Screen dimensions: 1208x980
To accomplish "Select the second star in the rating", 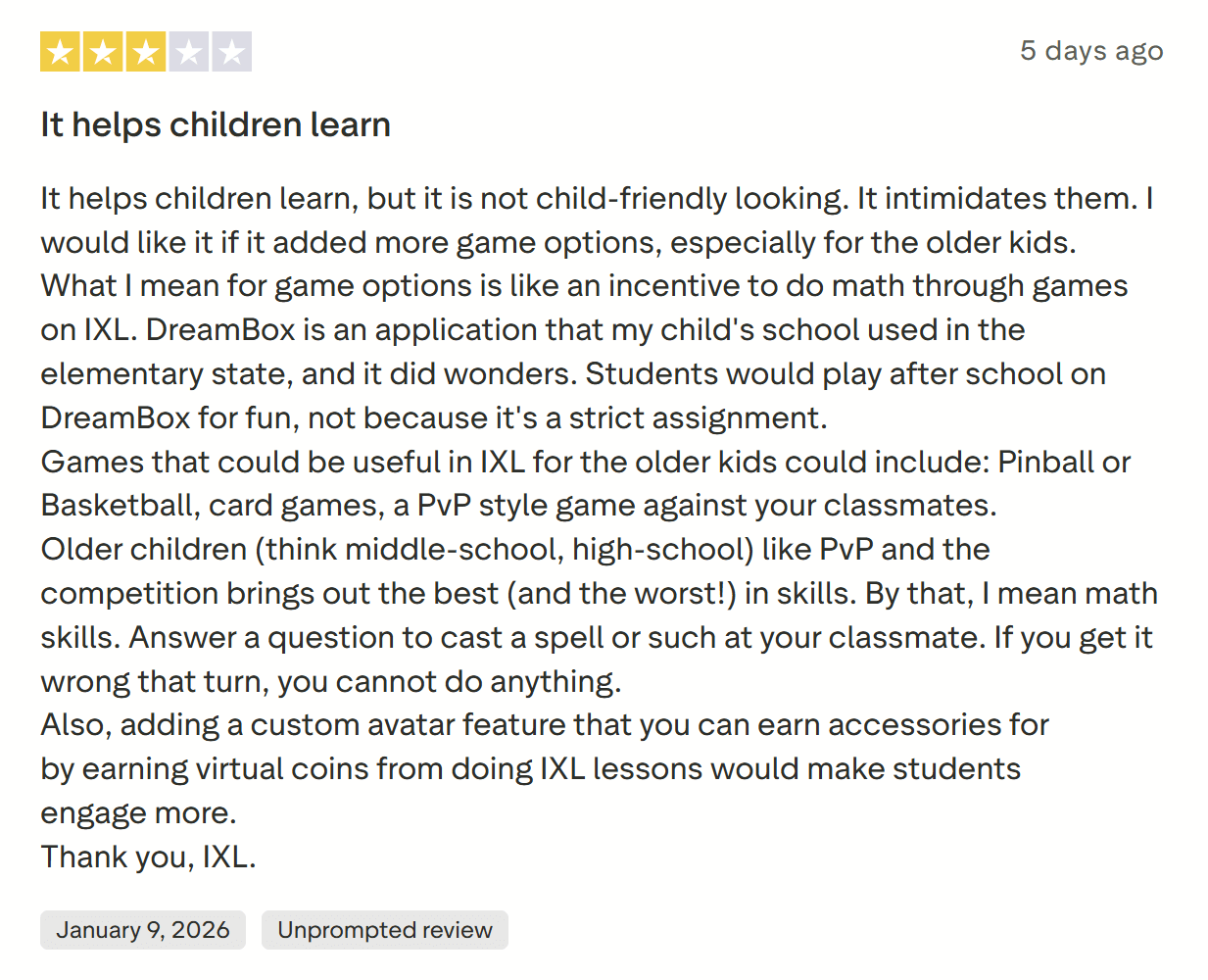I will tap(103, 51).
